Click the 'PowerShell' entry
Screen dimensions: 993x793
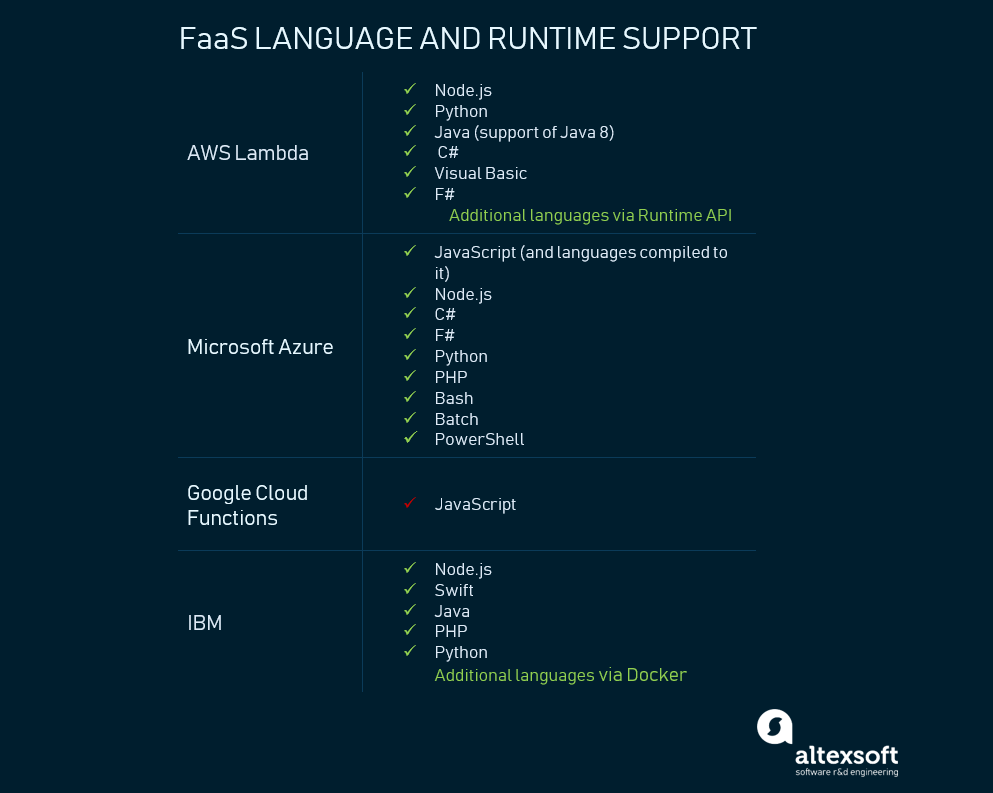click(479, 440)
